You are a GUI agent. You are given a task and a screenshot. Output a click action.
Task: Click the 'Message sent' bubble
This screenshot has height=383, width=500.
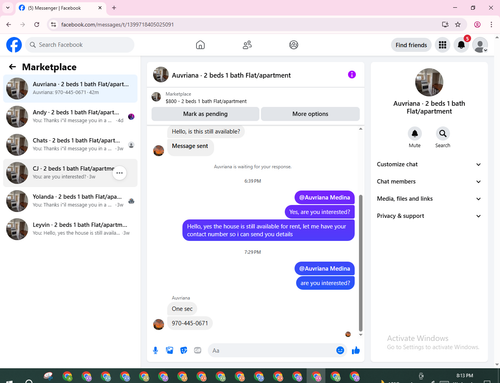coord(190,146)
